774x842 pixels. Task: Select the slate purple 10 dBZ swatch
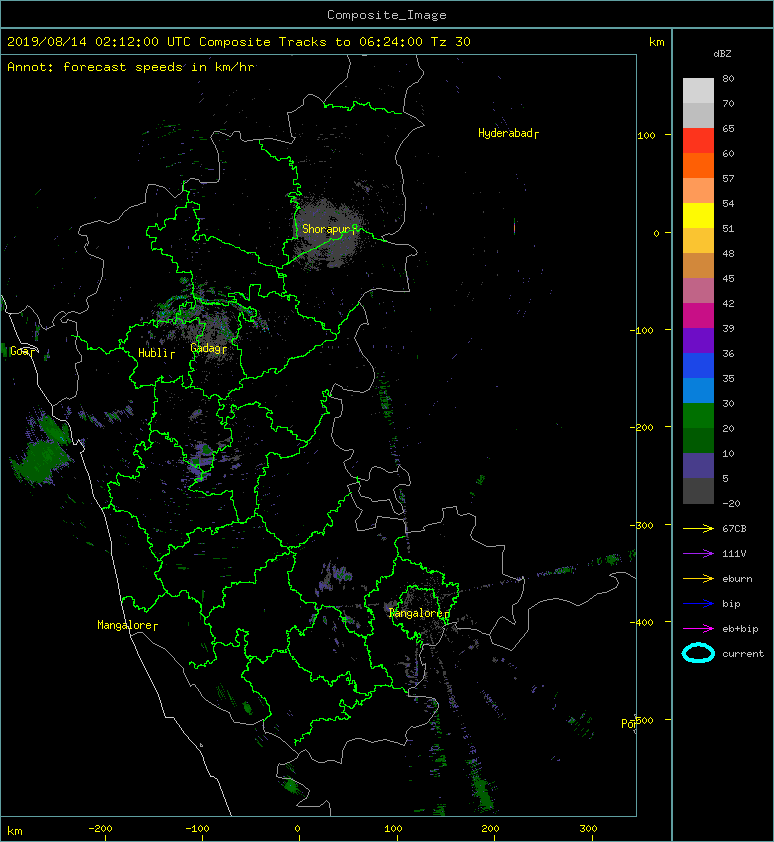(x=698, y=465)
